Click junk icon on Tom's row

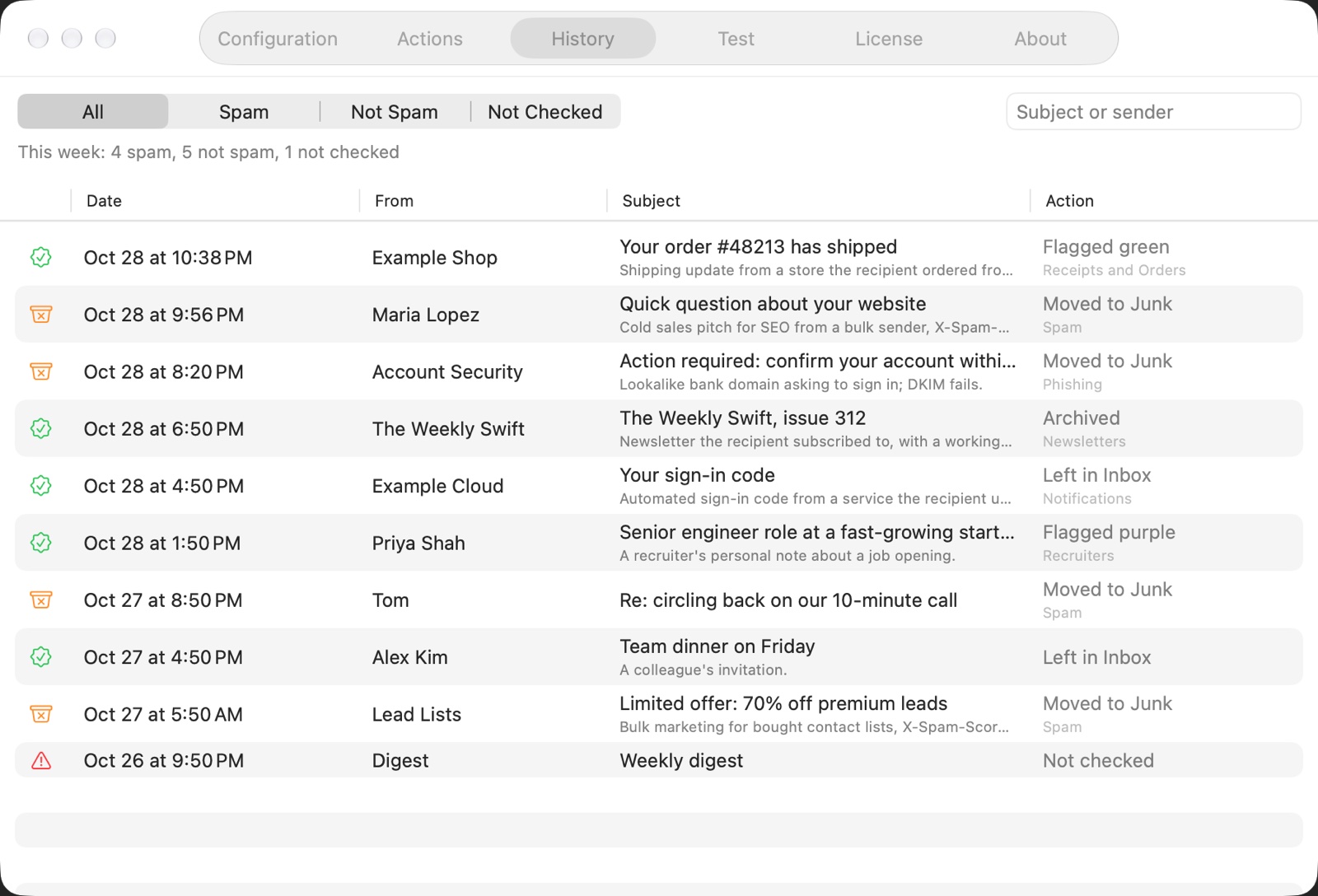point(41,600)
